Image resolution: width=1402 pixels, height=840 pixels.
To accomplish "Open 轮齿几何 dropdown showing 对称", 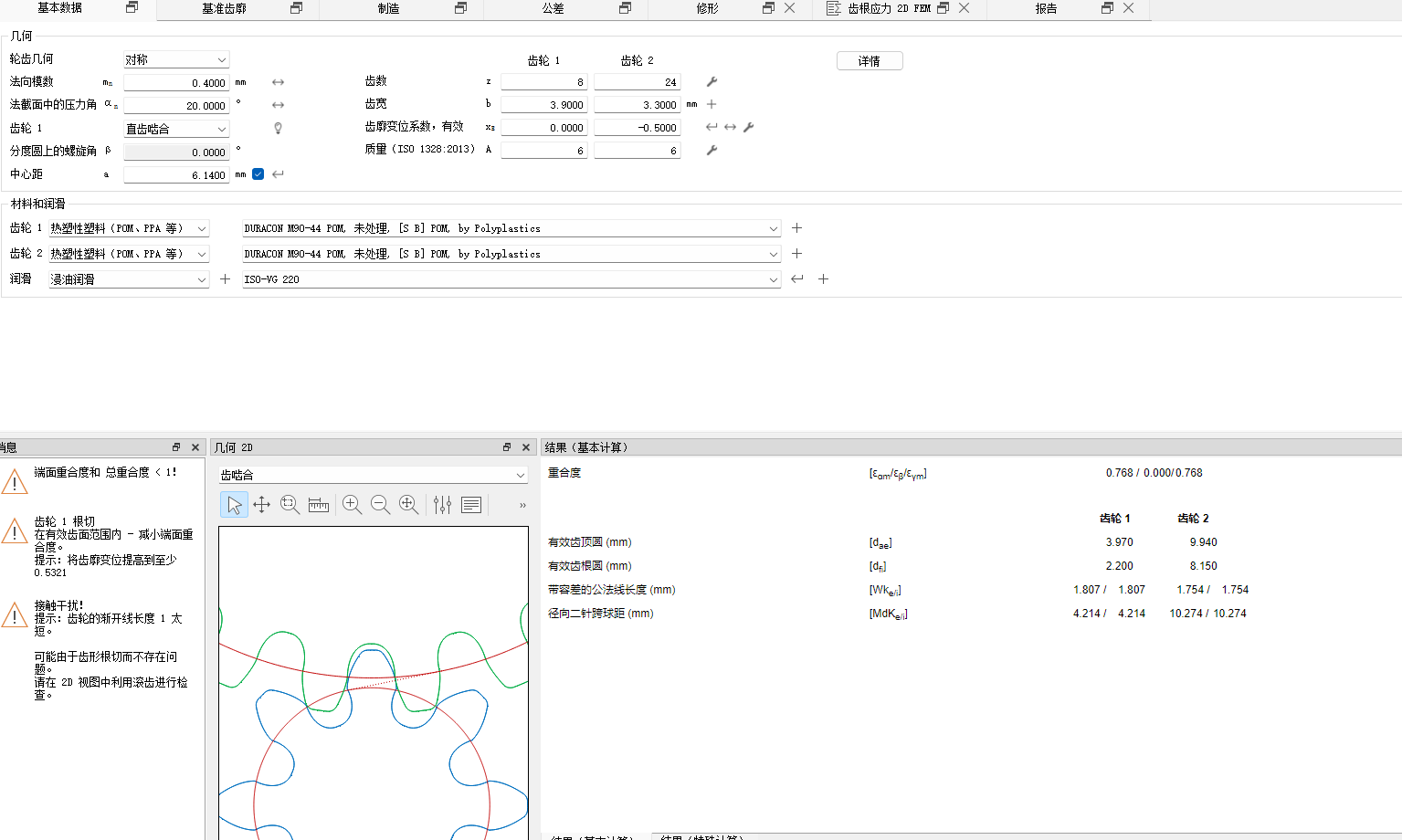I will 176,59.
